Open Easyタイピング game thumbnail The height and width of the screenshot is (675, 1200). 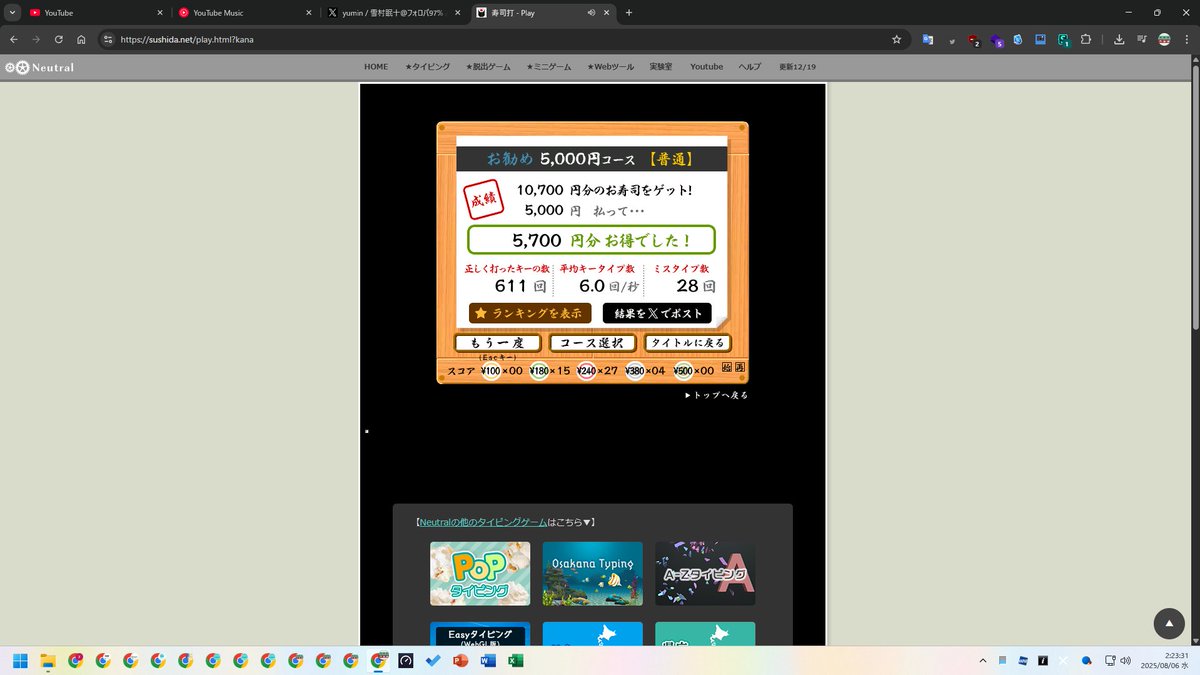coord(480,634)
